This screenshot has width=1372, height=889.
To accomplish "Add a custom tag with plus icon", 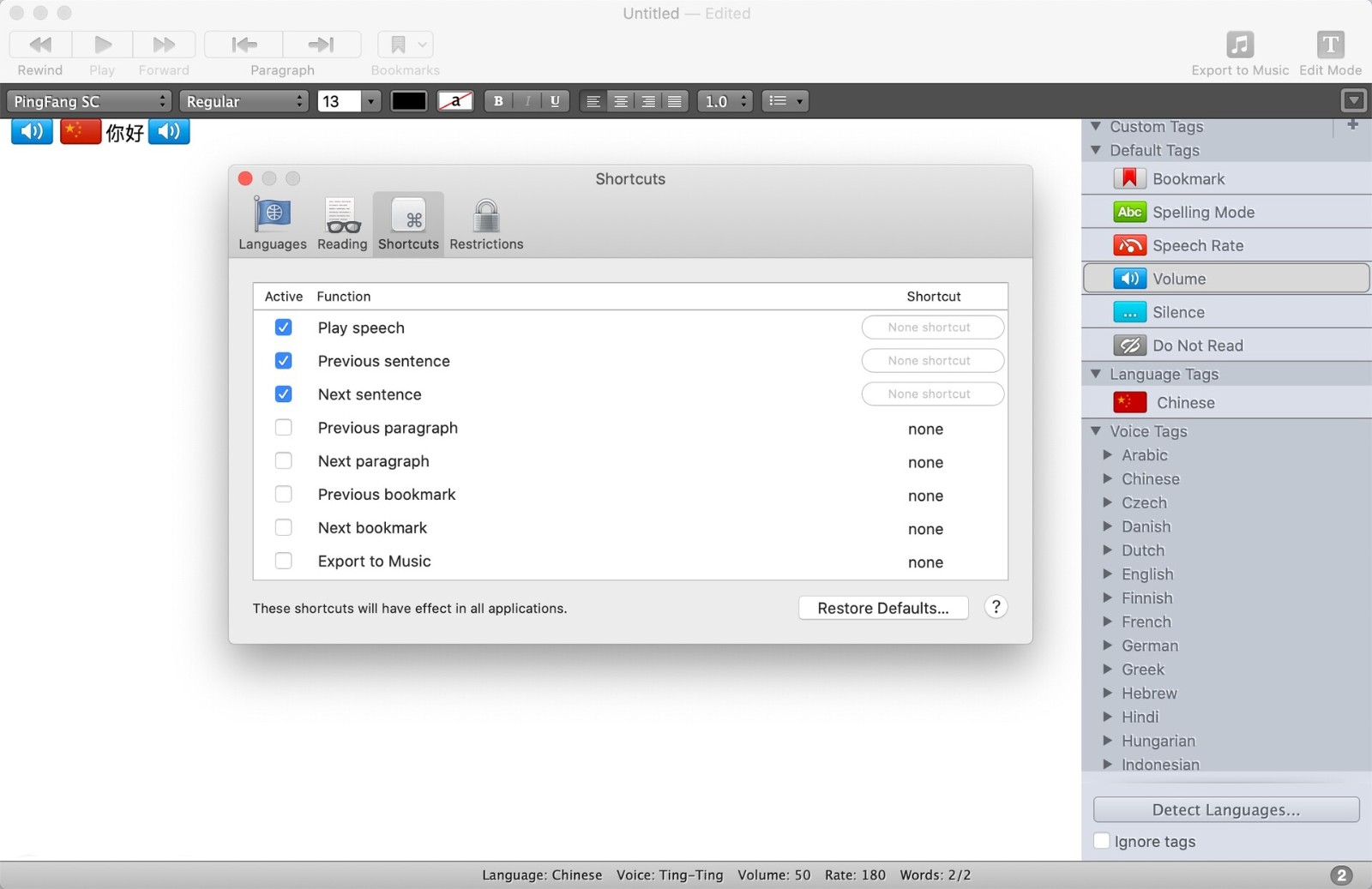I will pos(1353,125).
